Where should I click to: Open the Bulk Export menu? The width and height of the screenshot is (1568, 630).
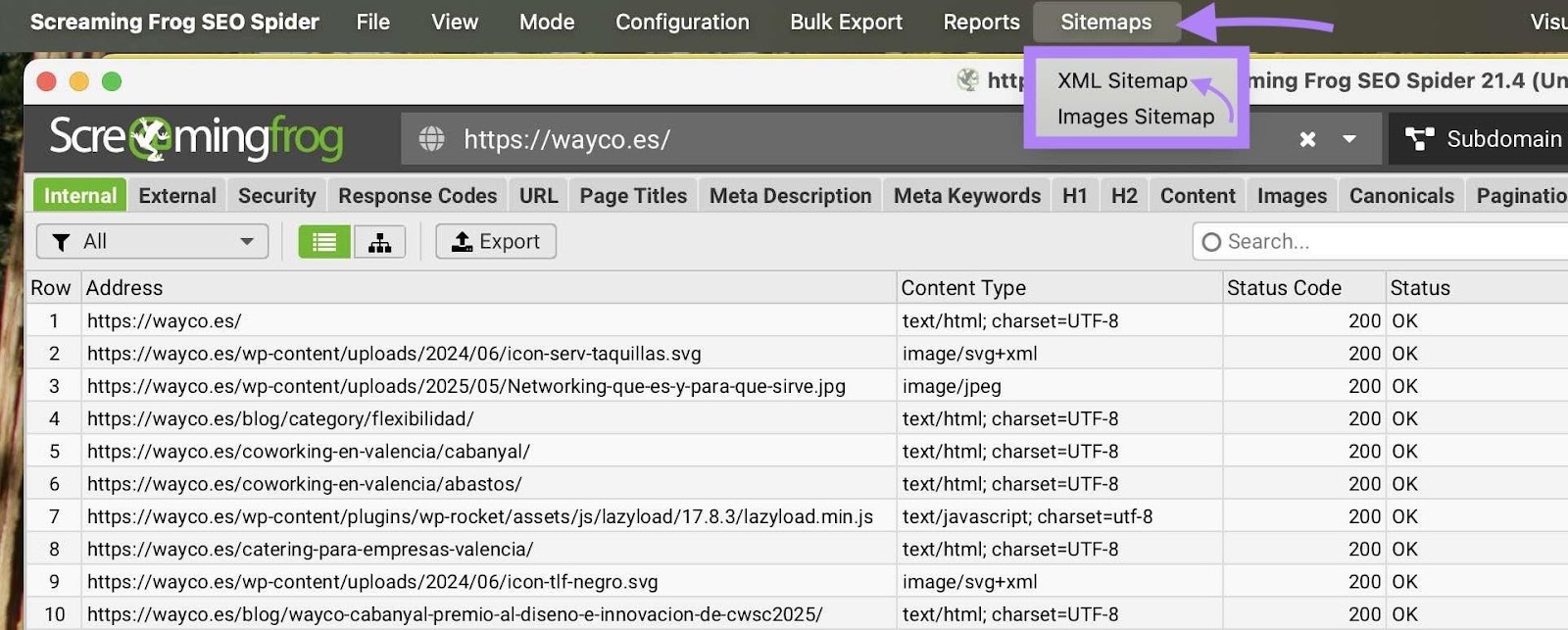click(846, 22)
